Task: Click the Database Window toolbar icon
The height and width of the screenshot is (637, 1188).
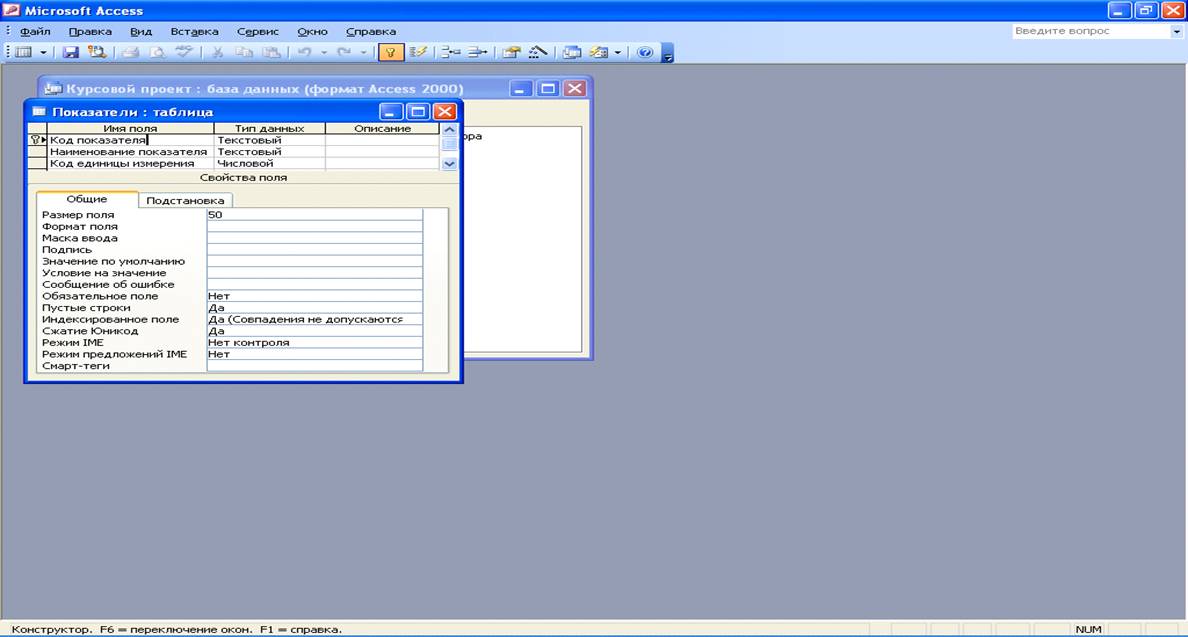Action: point(571,52)
